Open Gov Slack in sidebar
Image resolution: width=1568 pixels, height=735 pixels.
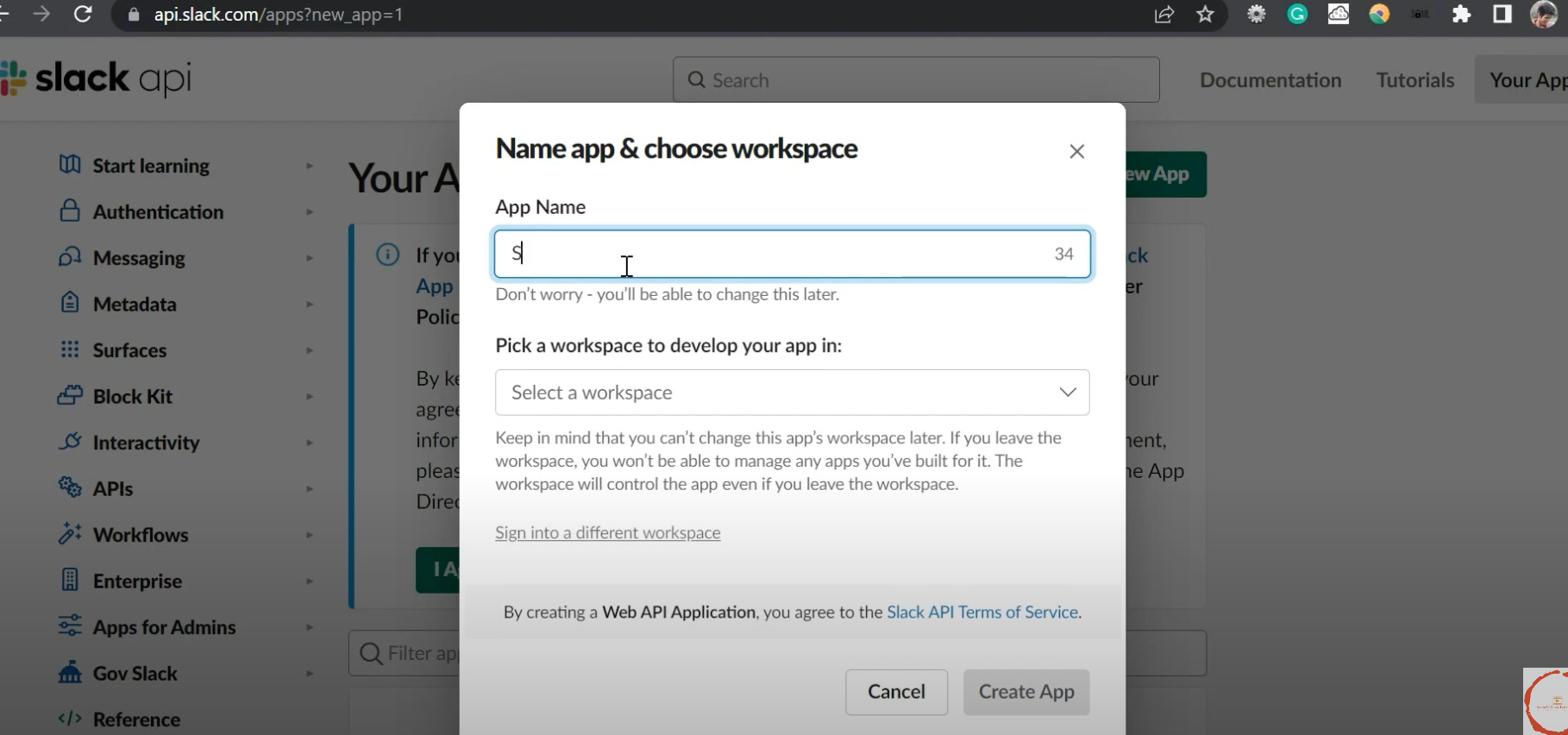[x=135, y=674]
